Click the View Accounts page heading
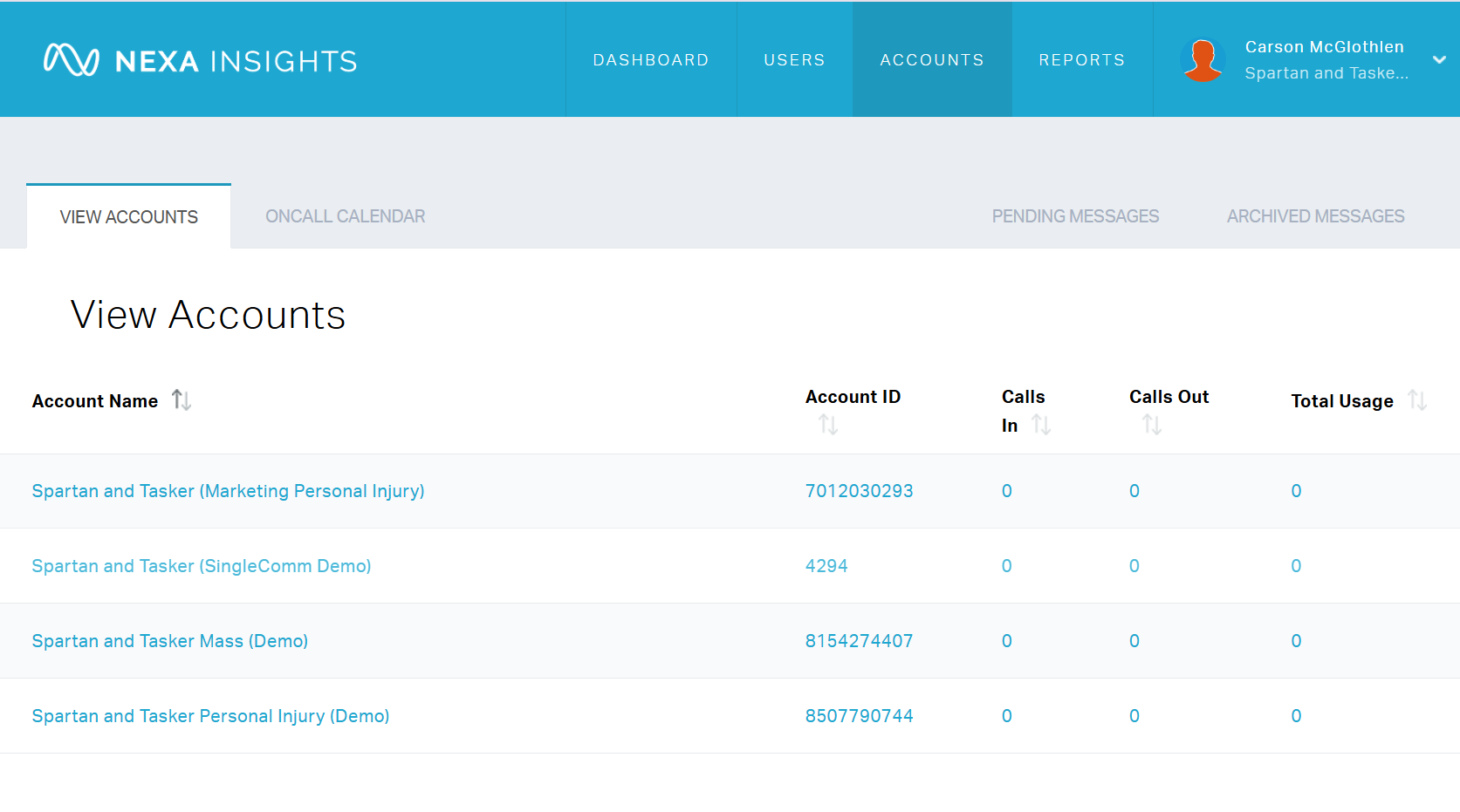The image size is (1460, 812). (208, 315)
